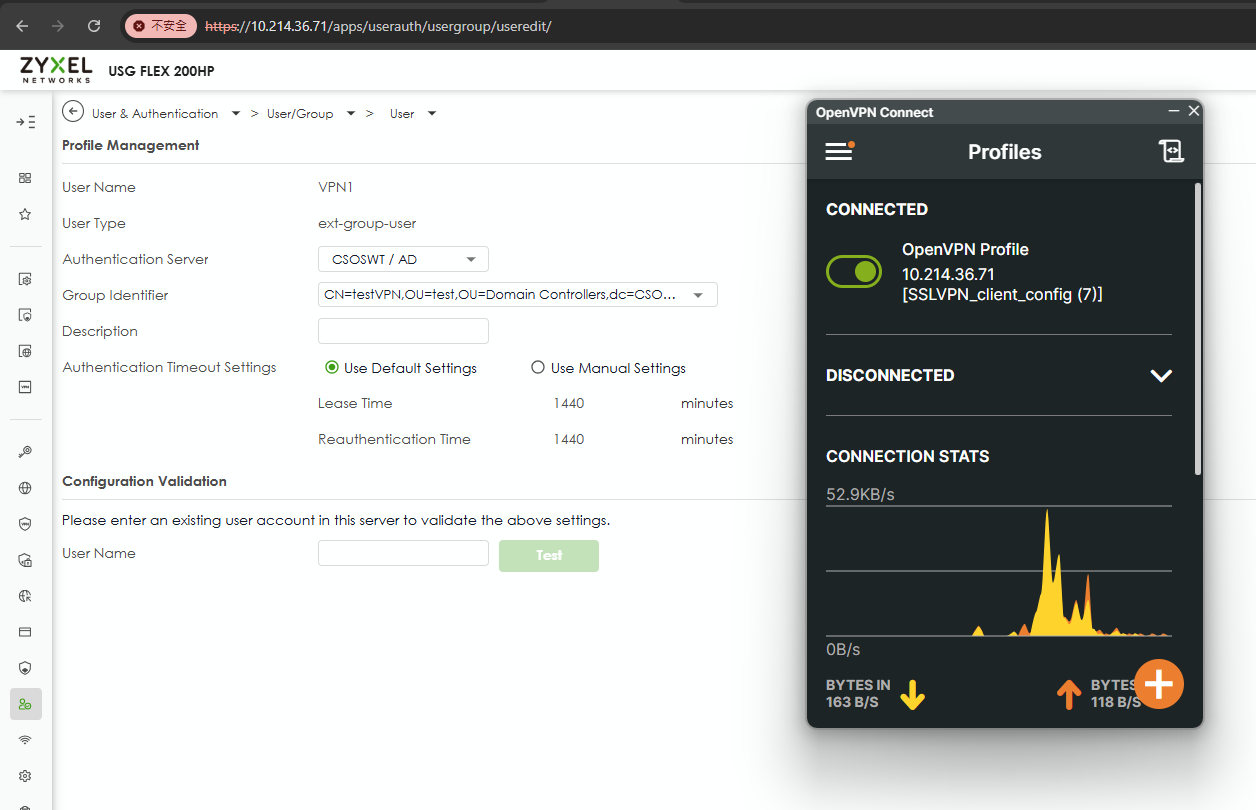The width and height of the screenshot is (1256, 810).
Task: Click the User & Authentication breadcrumb label
Action: 155,114
